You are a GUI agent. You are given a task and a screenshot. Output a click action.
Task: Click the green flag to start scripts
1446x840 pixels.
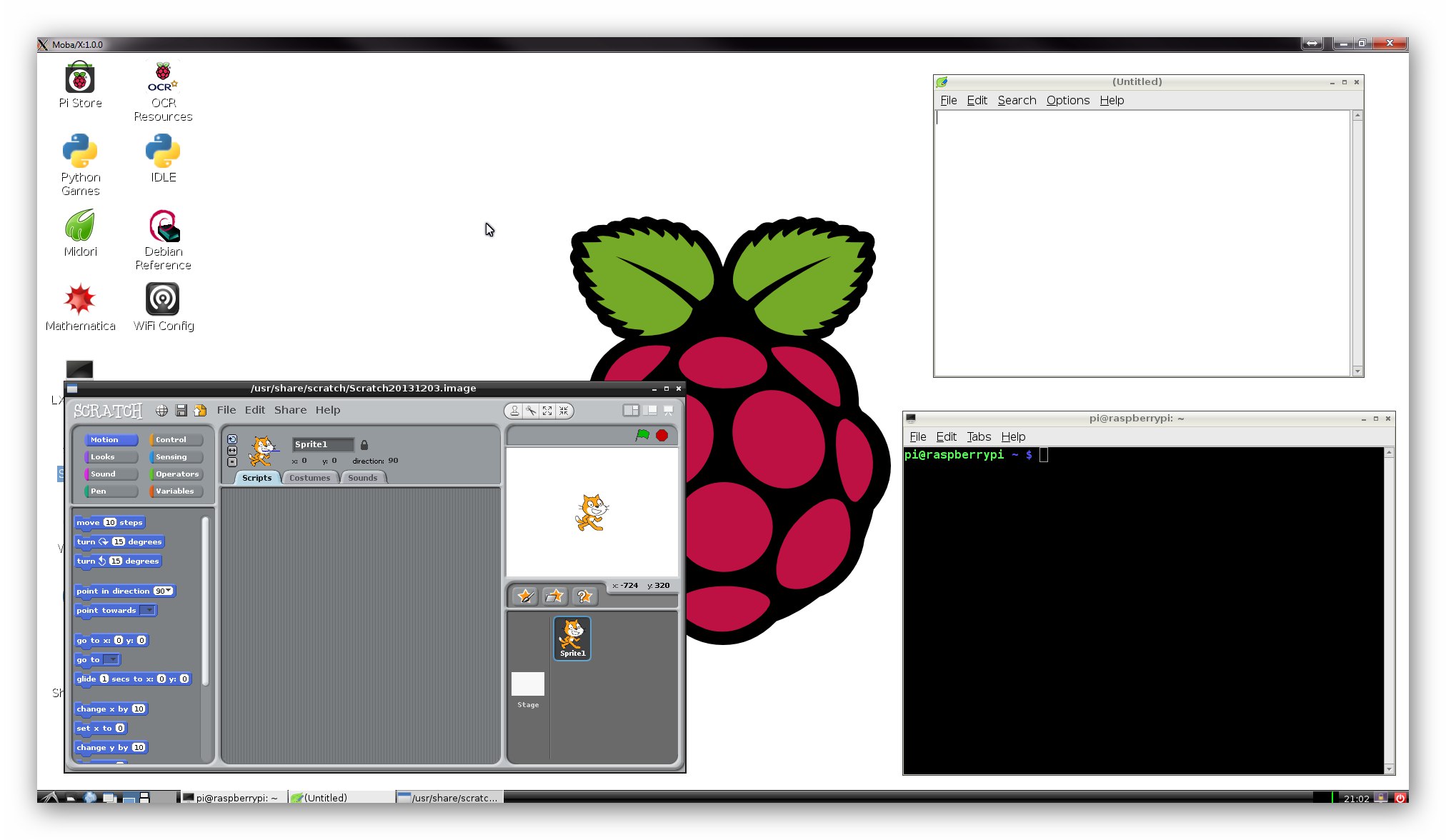pyautogui.click(x=643, y=435)
